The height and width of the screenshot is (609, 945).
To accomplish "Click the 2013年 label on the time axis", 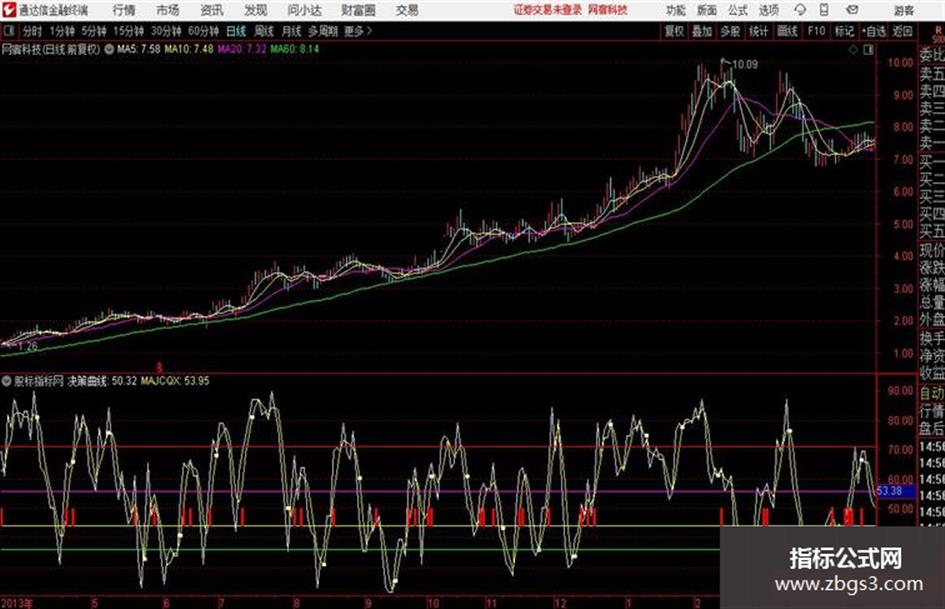I will [17, 602].
